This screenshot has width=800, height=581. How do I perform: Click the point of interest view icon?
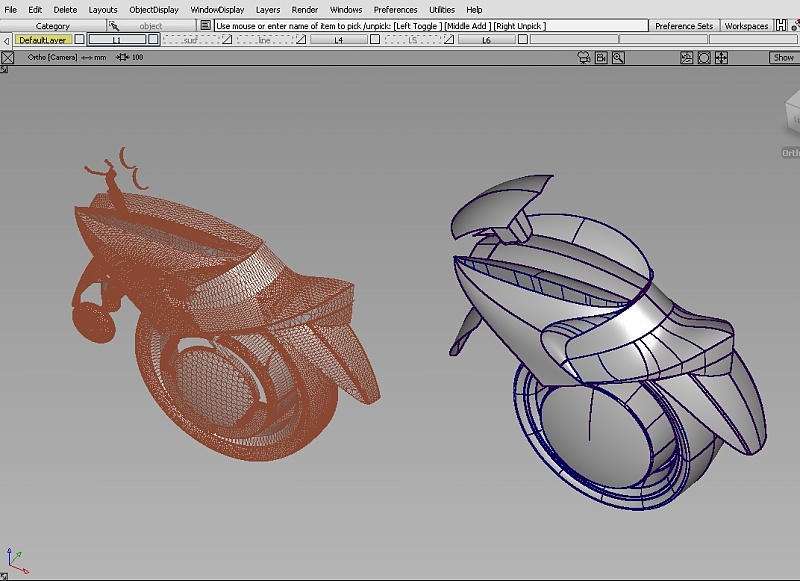[687, 58]
